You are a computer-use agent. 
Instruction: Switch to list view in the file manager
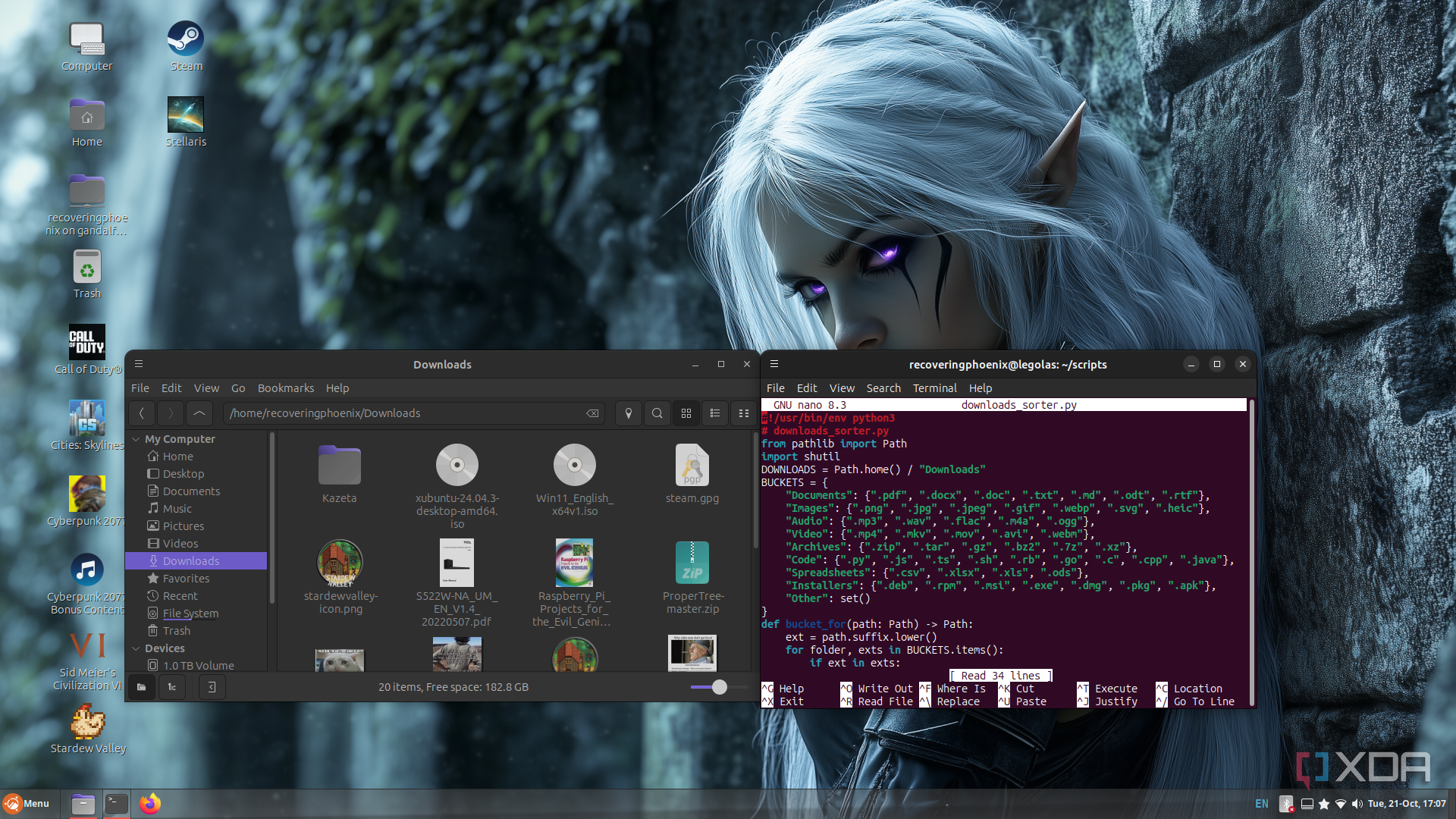coord(715,413)
